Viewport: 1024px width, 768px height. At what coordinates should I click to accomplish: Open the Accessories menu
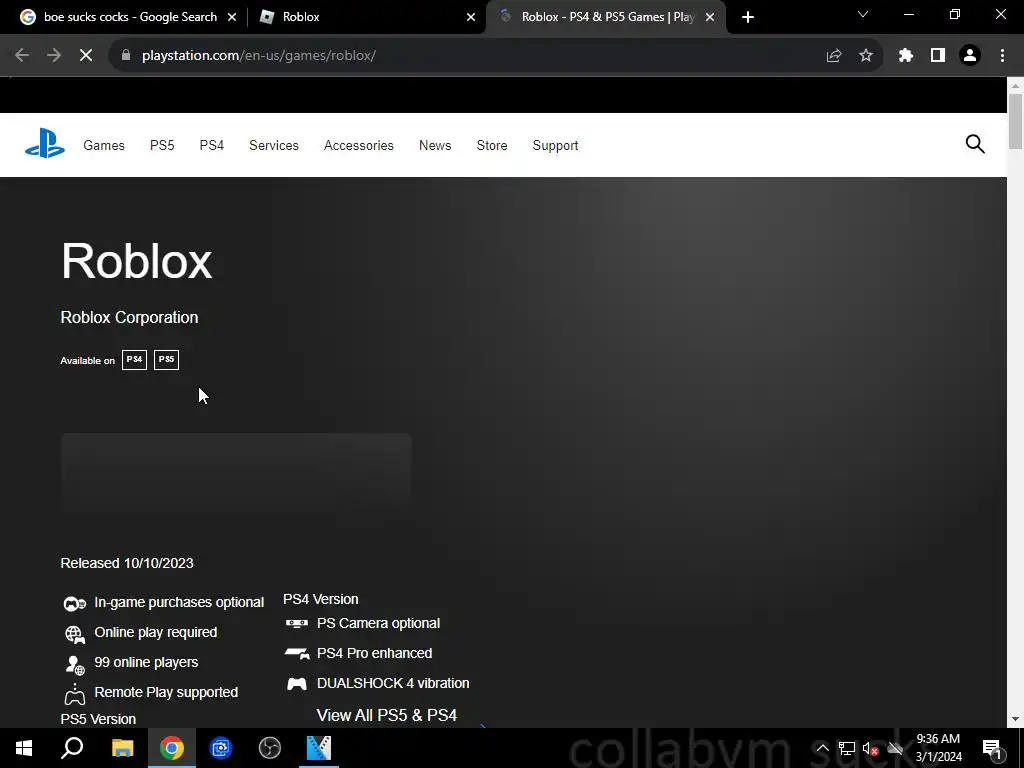pos(359,145)
